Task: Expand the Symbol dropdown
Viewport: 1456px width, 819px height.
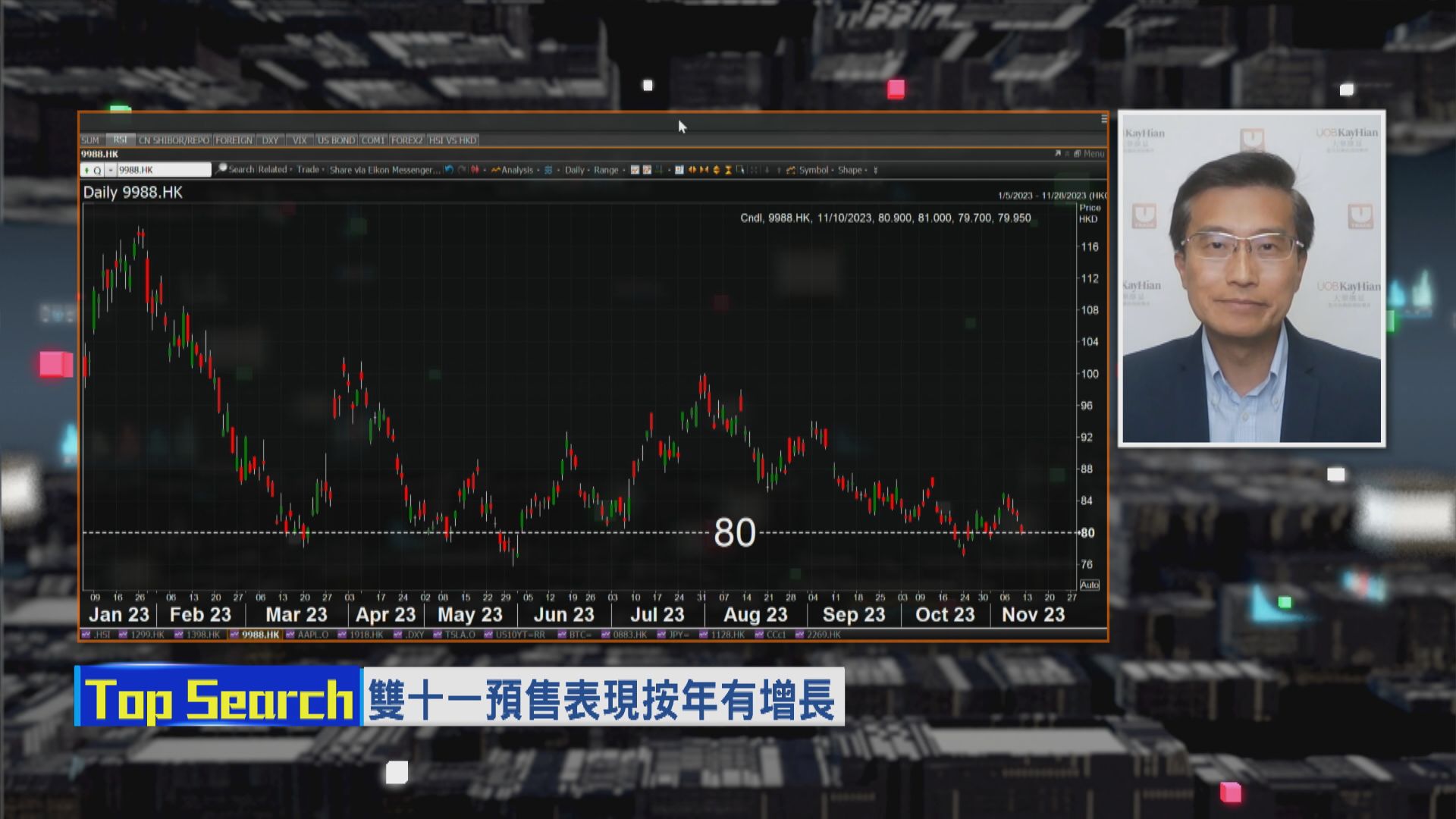Action: pos(814,170)
